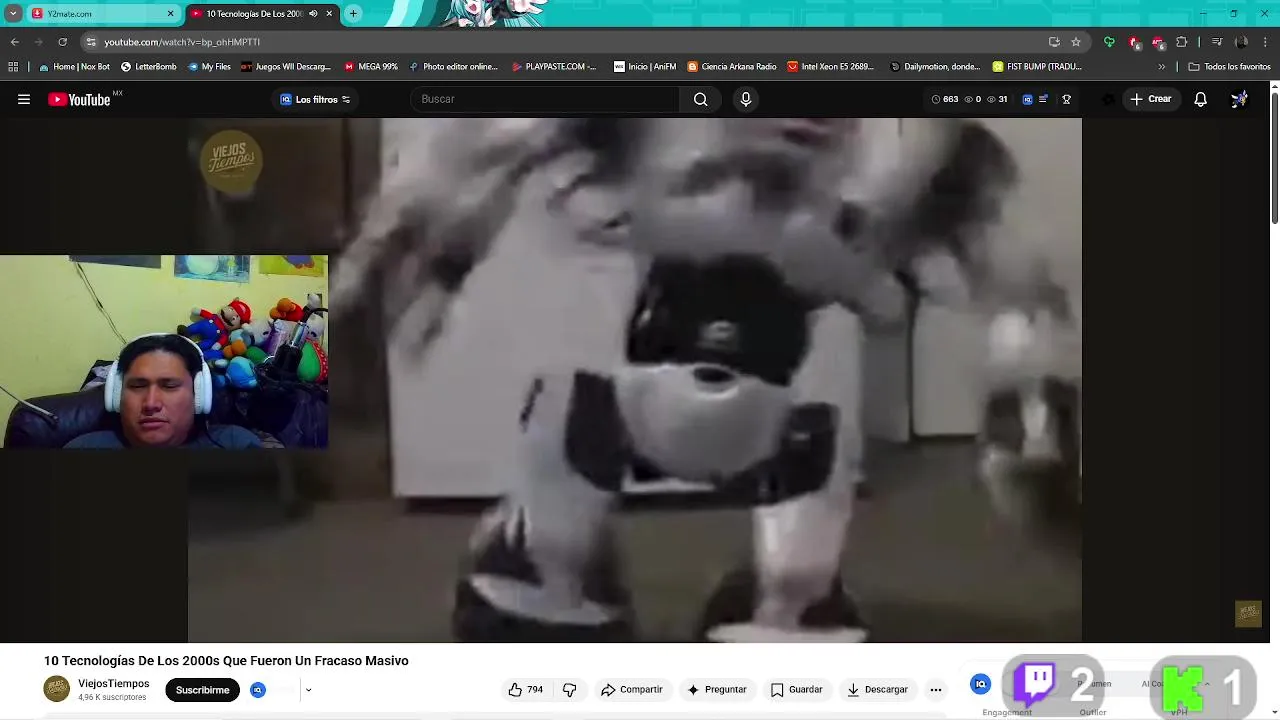The image size is (1280, 720).
Task: Expand the tab search dropdown
Action: (x=13, y=14)
